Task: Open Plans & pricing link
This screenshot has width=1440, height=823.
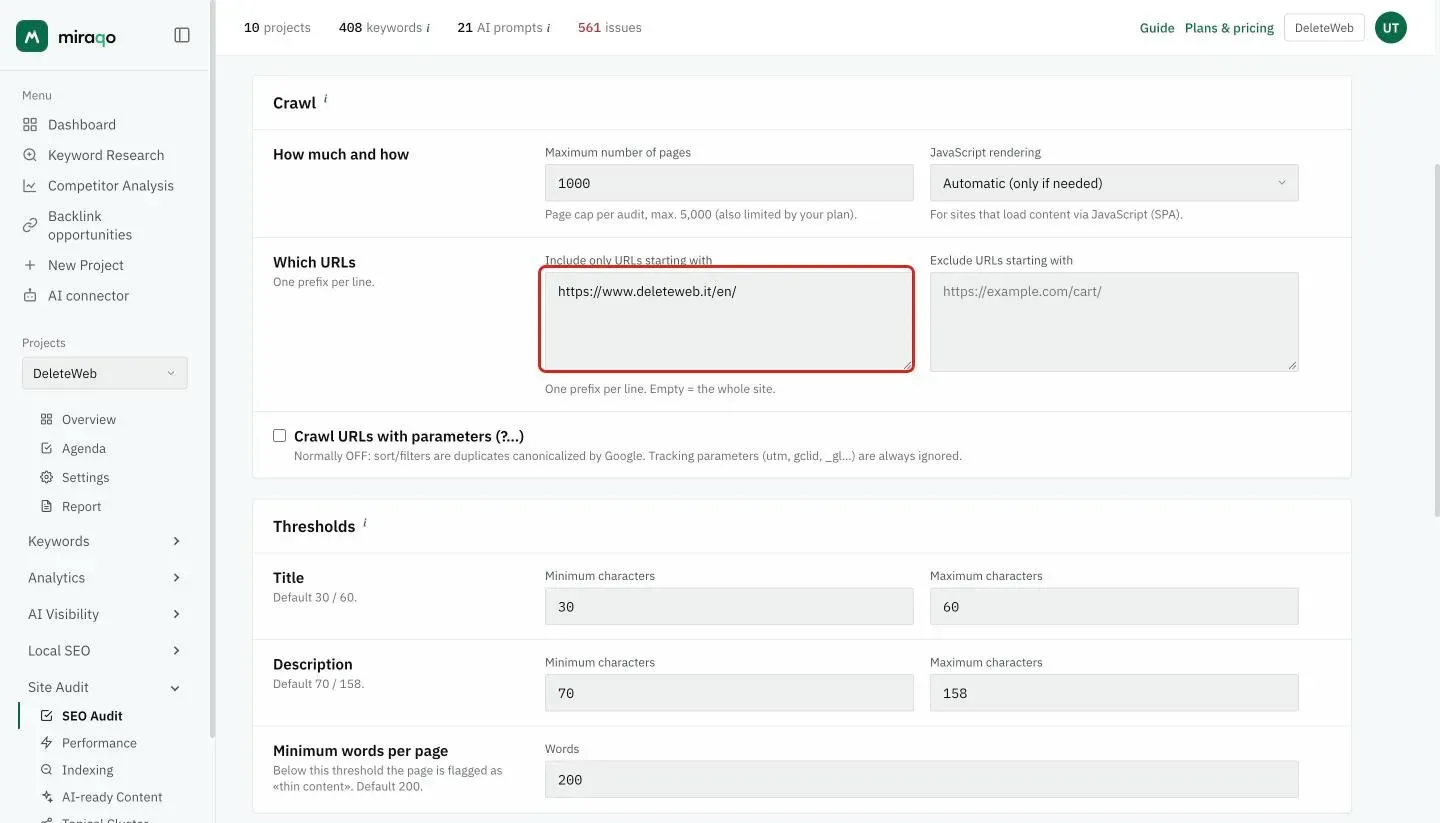Action: [1229, 28]
